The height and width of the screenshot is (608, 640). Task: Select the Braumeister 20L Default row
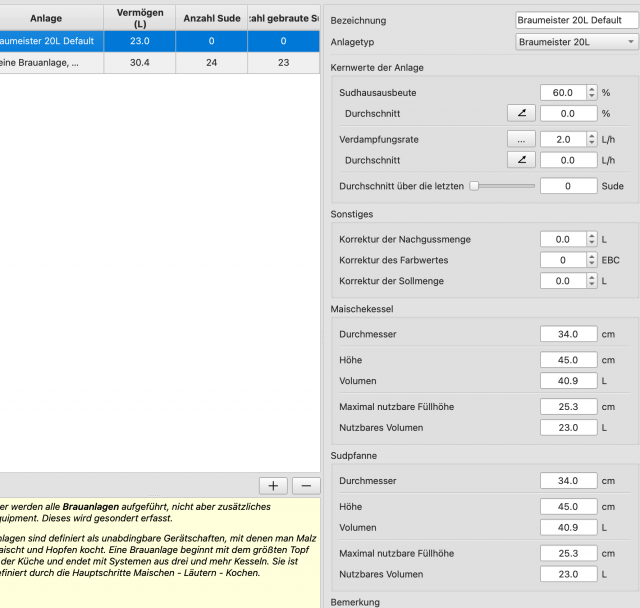tap(160, 41)
